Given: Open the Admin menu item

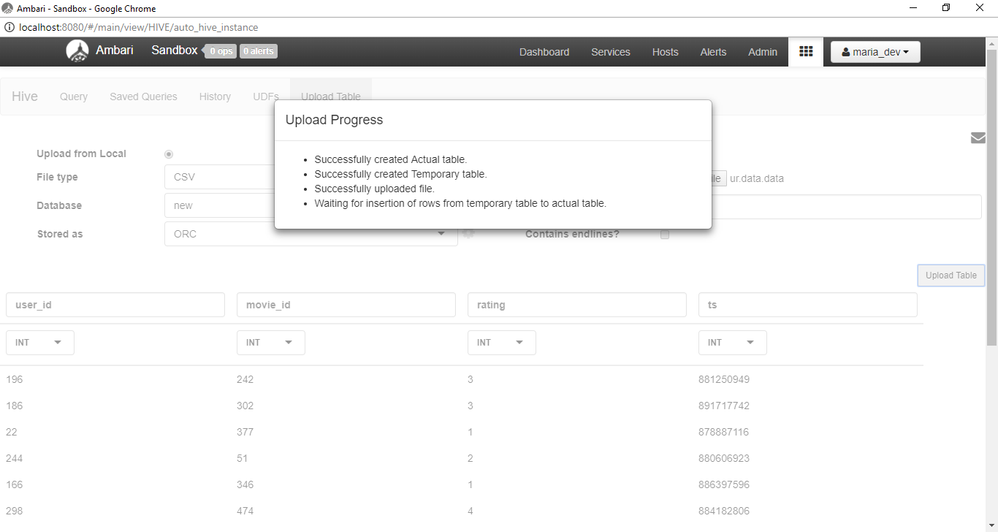Looking at the screenshot, I should (x=763, y=52).
